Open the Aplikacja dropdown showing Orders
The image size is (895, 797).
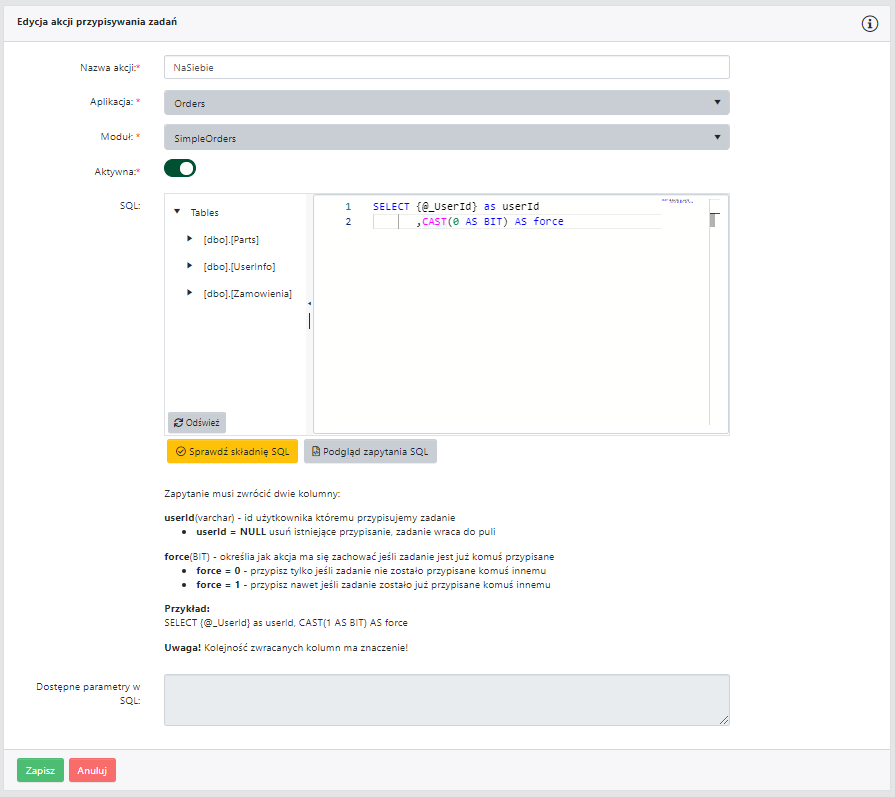point(446,103)
